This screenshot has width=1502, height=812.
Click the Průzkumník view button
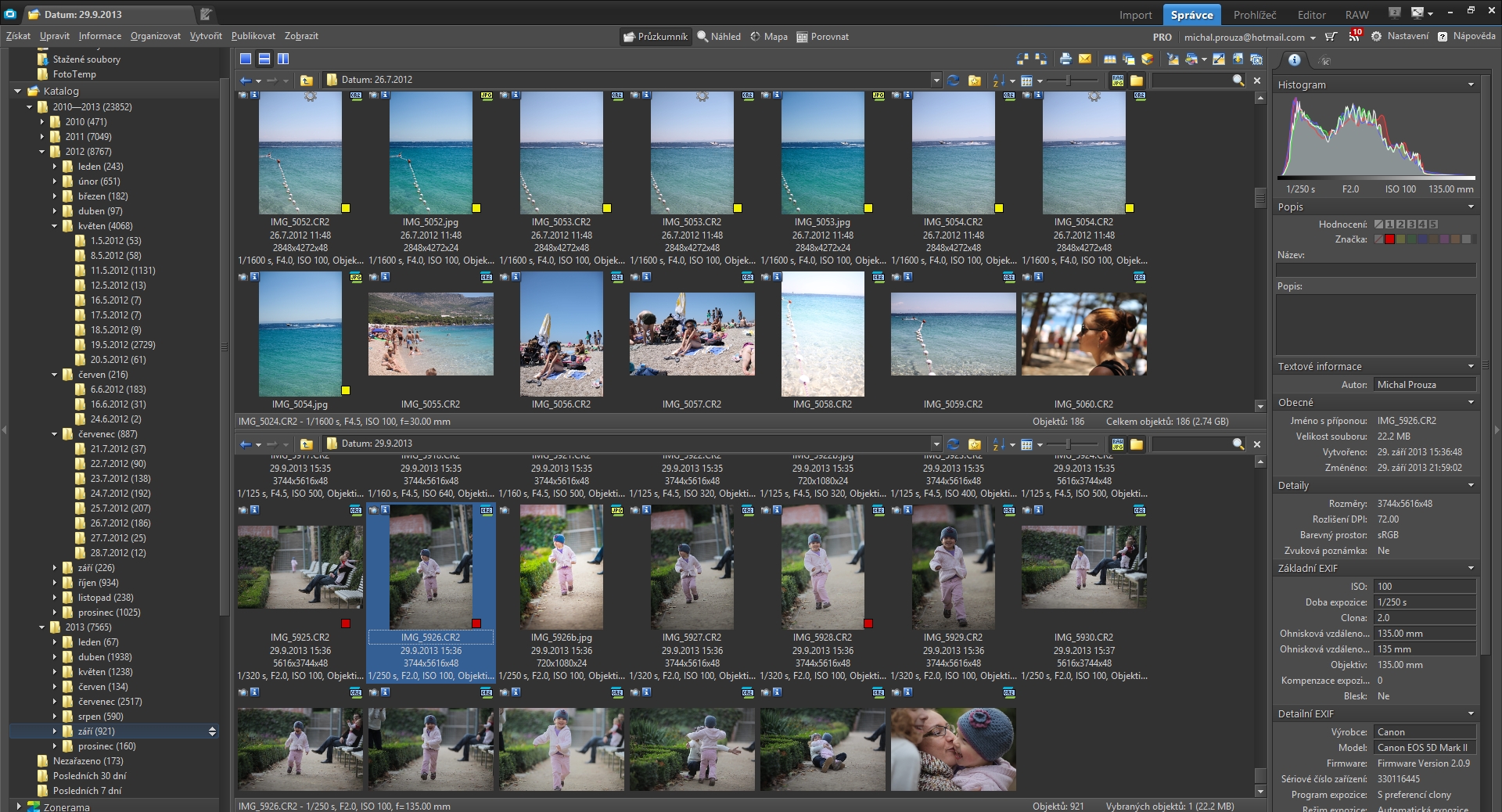(x=656, y=37)
